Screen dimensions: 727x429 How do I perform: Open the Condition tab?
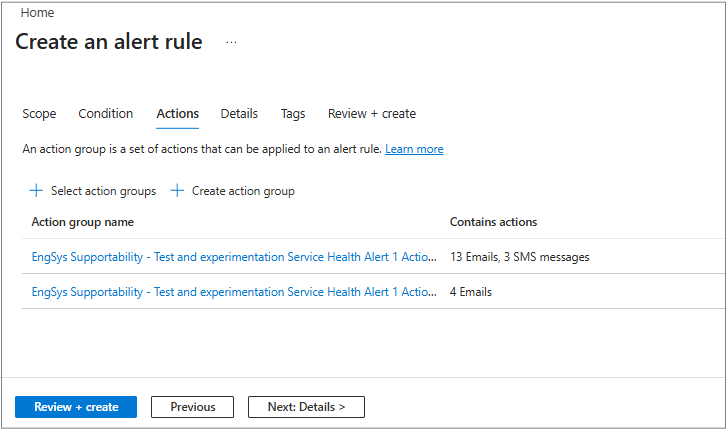pyautogui.click(x=106, y=114)
